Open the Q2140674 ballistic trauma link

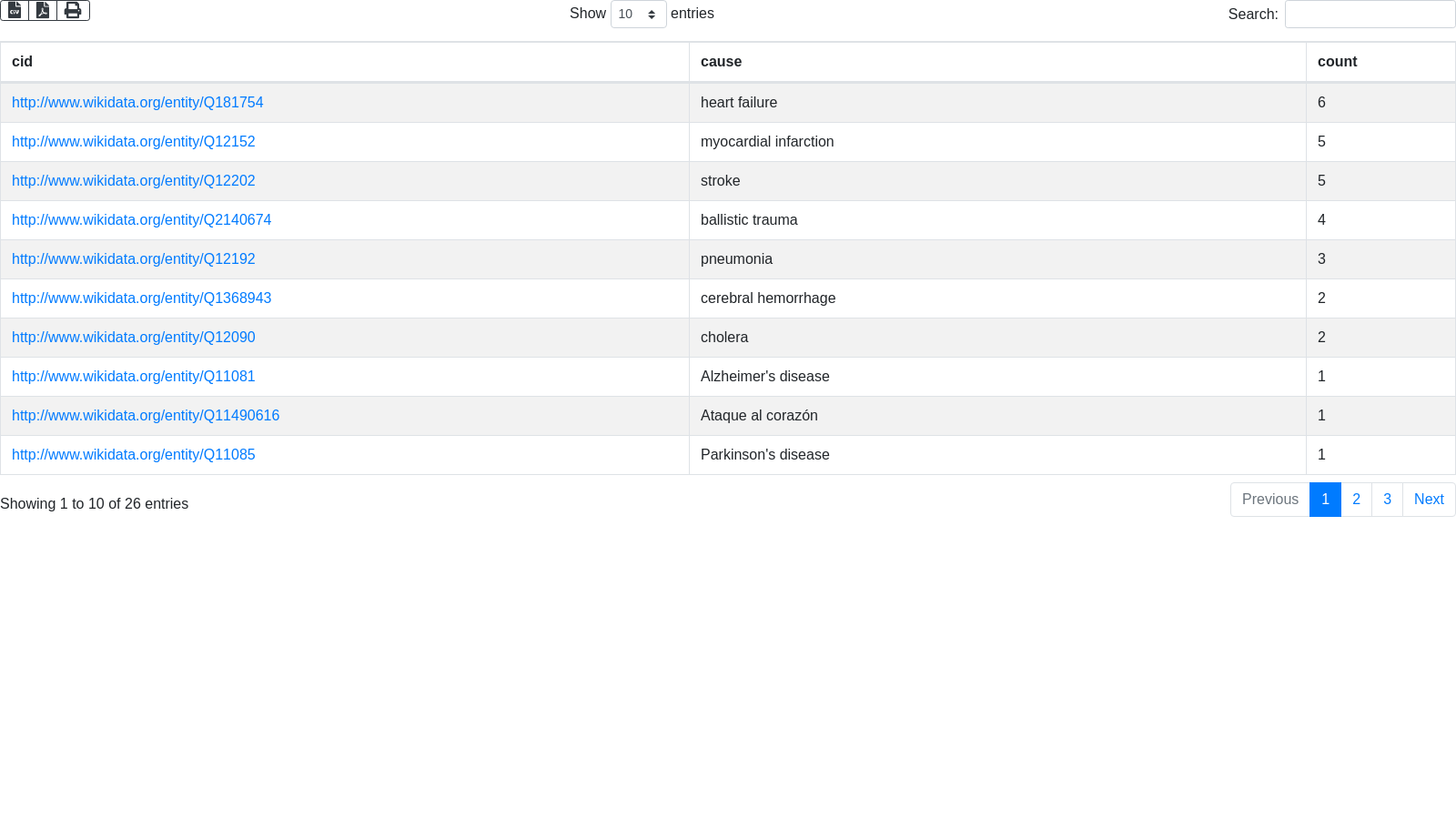[x=141, y=220]
